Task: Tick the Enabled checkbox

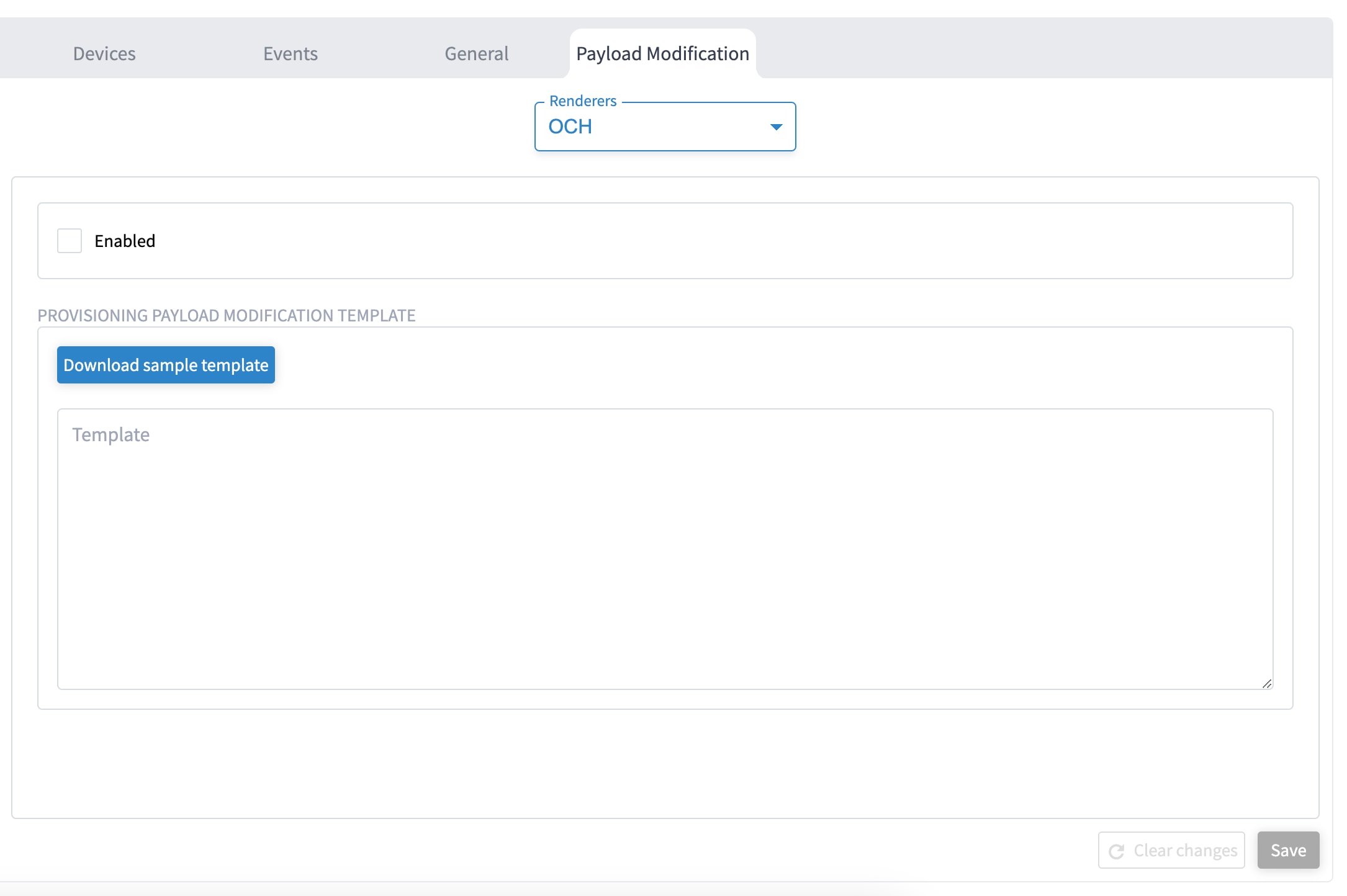Action: (70, 241)
